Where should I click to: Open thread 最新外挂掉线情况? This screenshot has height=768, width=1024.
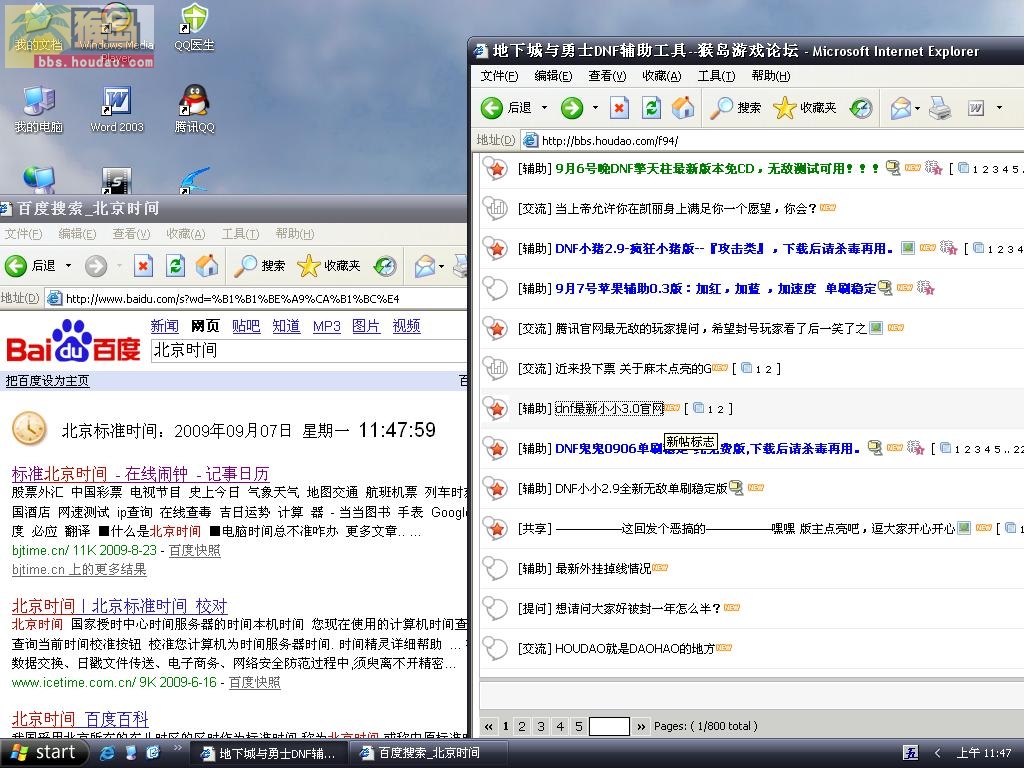click(x=603, y=568)
